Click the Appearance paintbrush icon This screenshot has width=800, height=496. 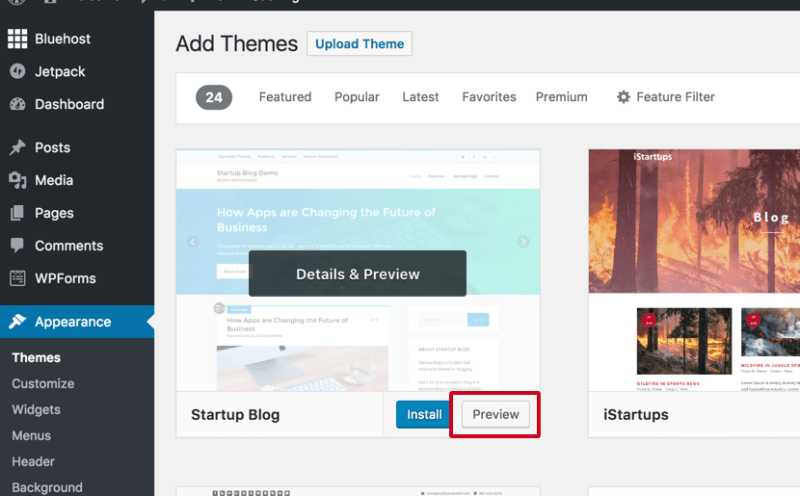(17, 321)
